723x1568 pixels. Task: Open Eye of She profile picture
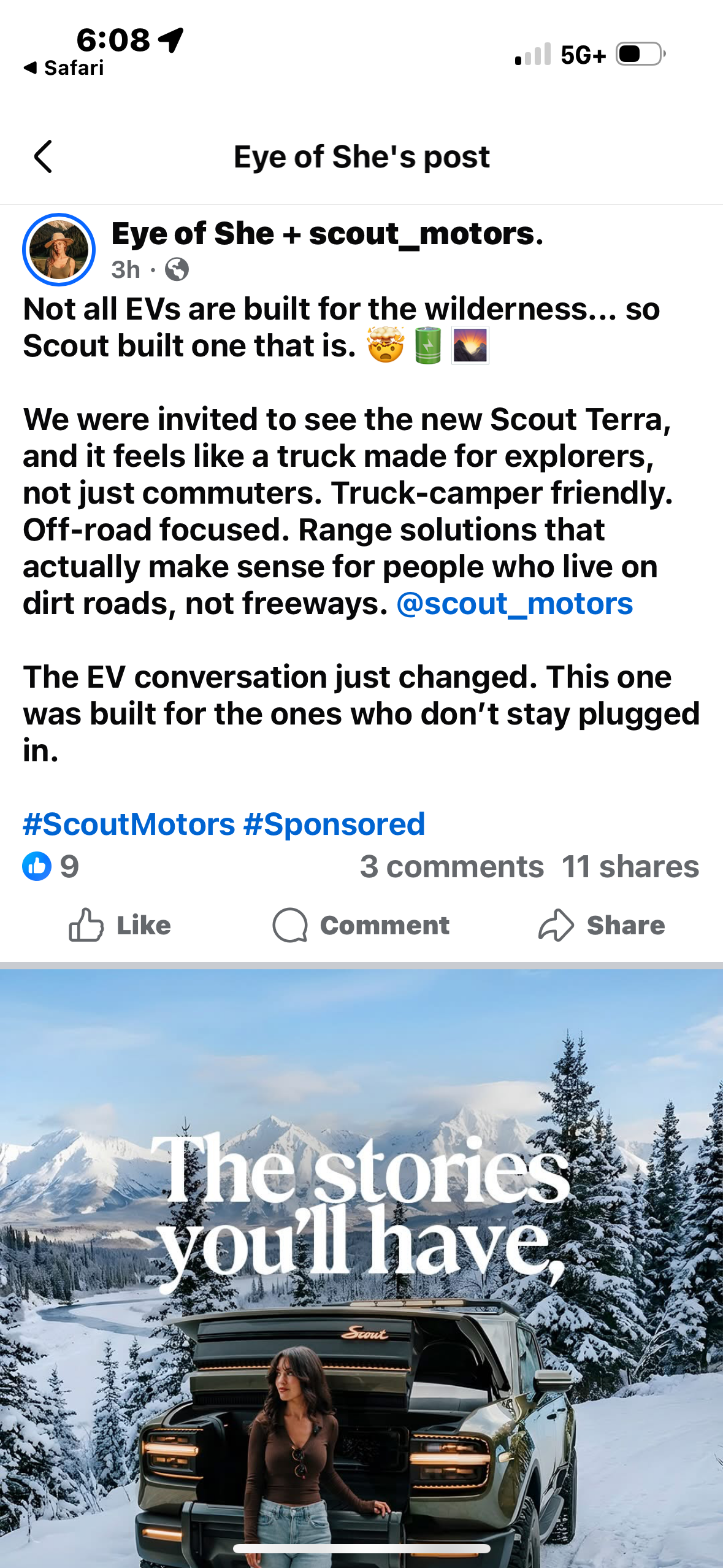click(59, 250)
